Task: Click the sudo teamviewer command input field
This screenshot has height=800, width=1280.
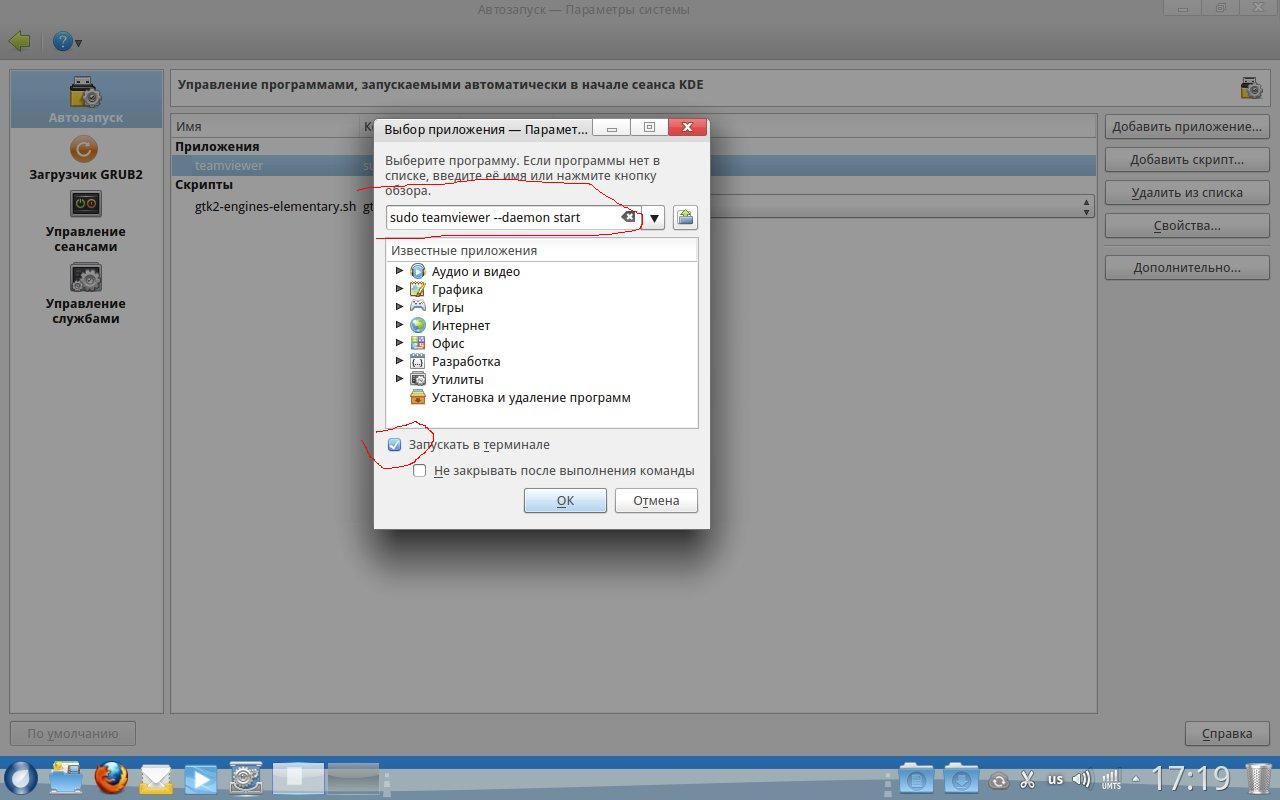Action: 503,217
